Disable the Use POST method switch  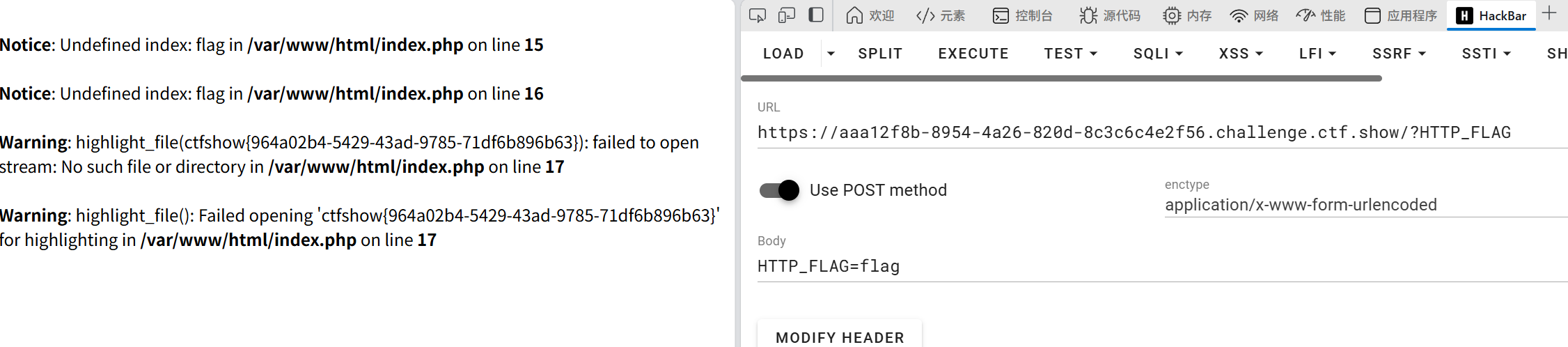point(779,190)
